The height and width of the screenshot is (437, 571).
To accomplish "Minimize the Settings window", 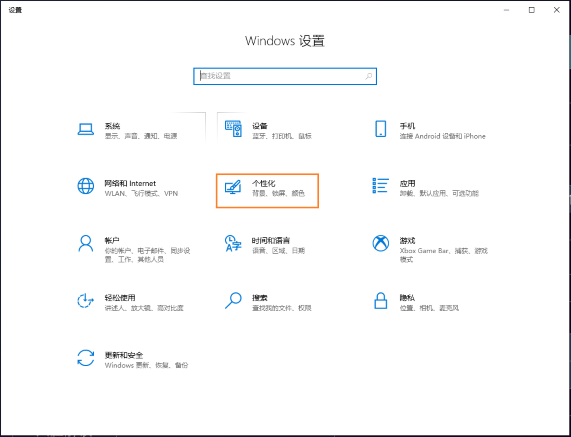I will [507, 10].
